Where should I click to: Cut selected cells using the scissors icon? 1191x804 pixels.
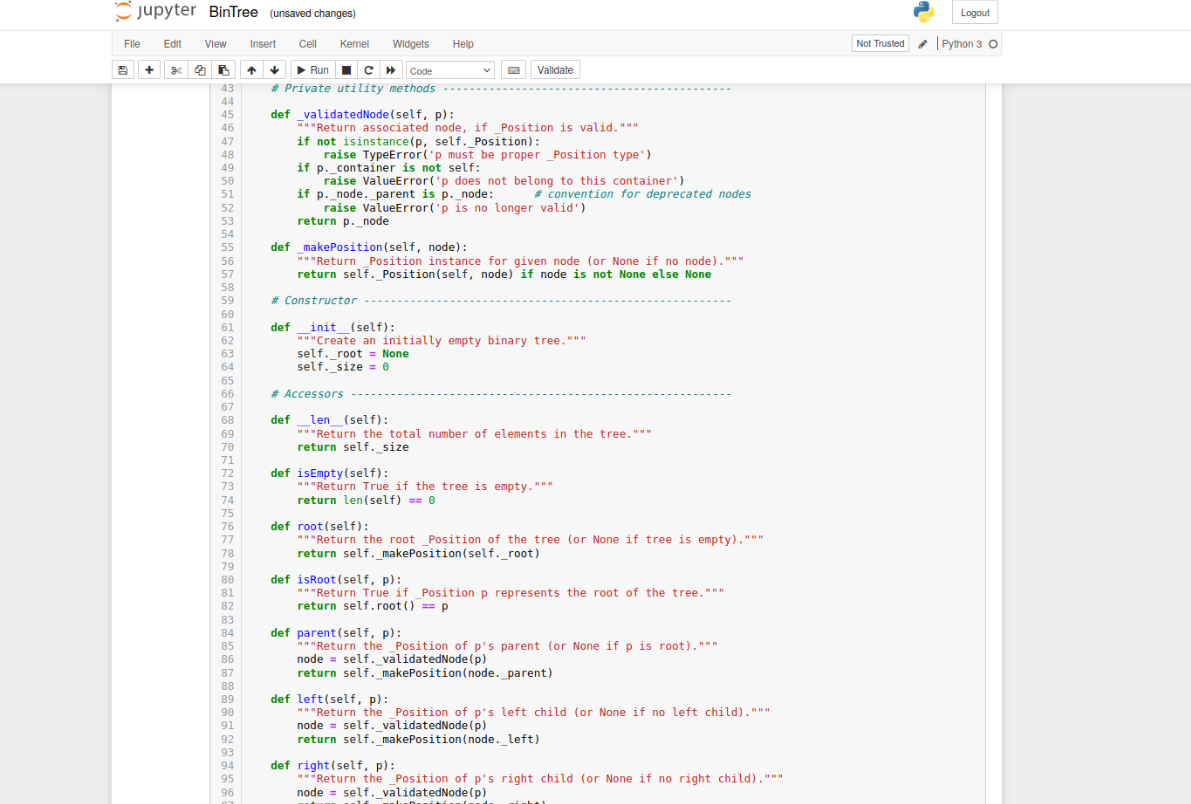pos(175,69)
